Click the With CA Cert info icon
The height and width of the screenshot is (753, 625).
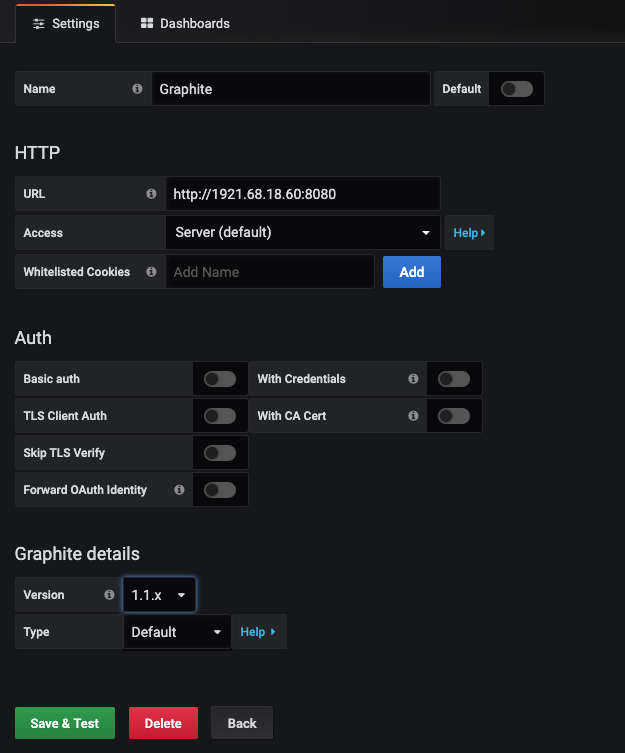click(x=413, y=416)
